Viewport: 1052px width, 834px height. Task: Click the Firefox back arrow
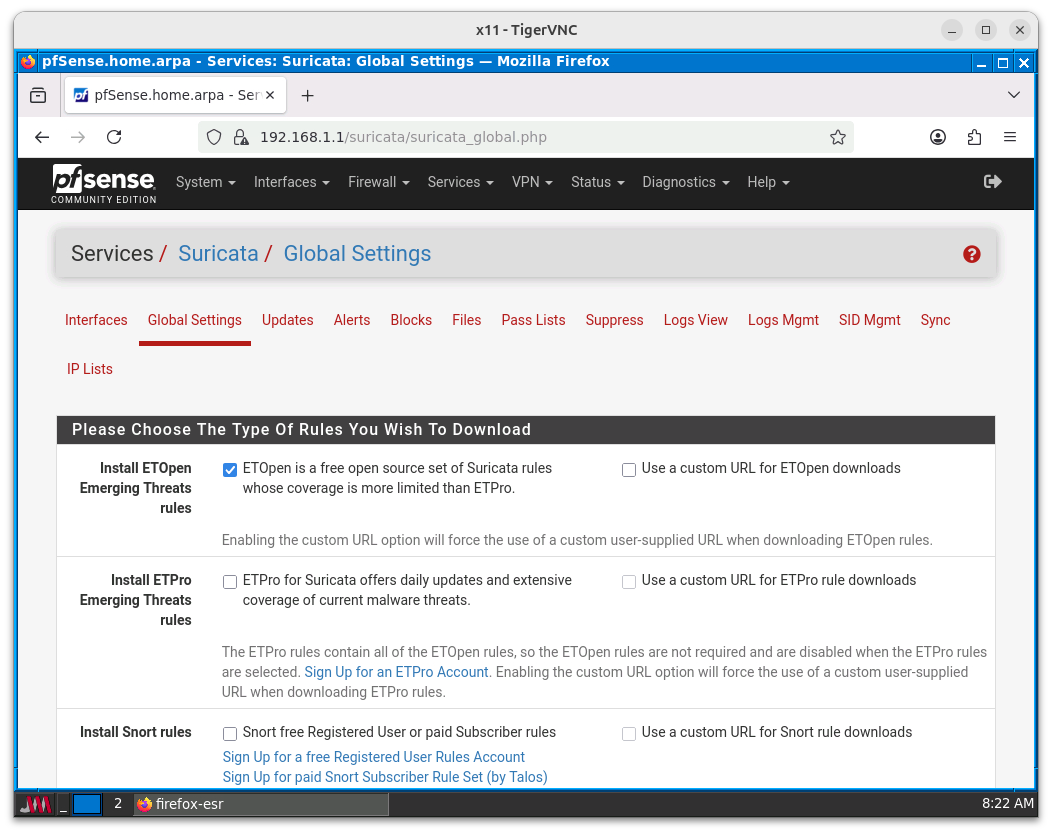[42, 138]
